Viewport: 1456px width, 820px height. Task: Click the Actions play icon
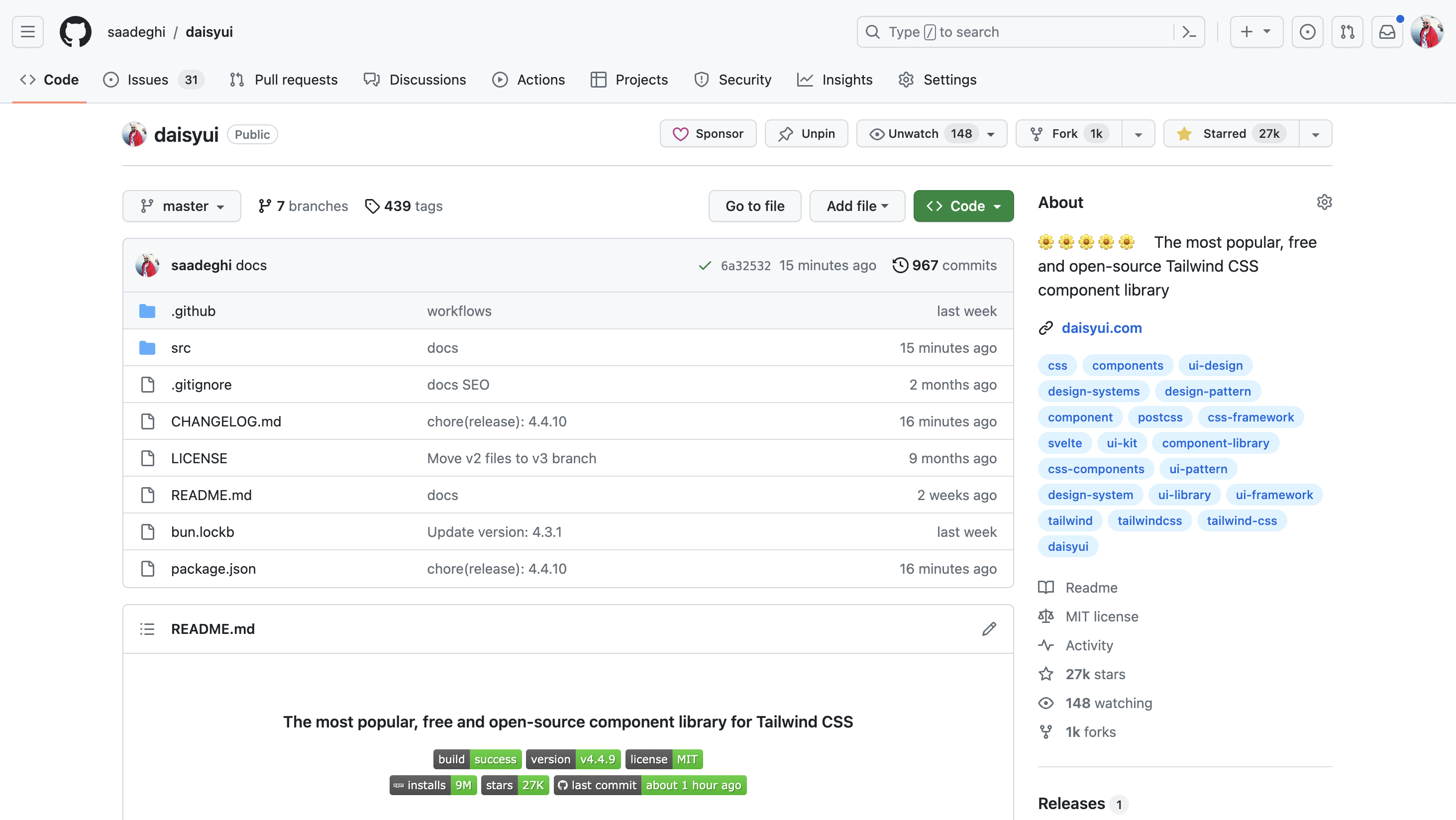pos(499,79)
